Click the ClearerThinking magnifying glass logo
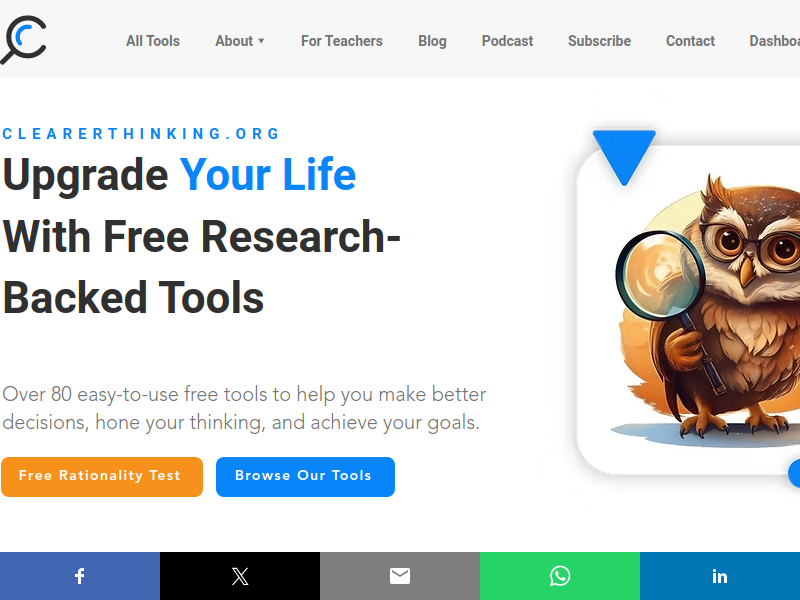The height and width of the screenshot is (600, 800). coord(23,40)
